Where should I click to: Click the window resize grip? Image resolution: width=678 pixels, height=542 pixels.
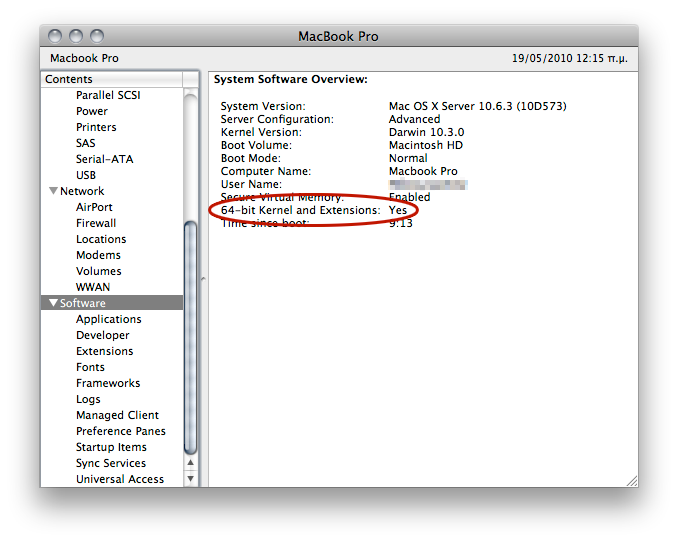click(x=632, y=481)
